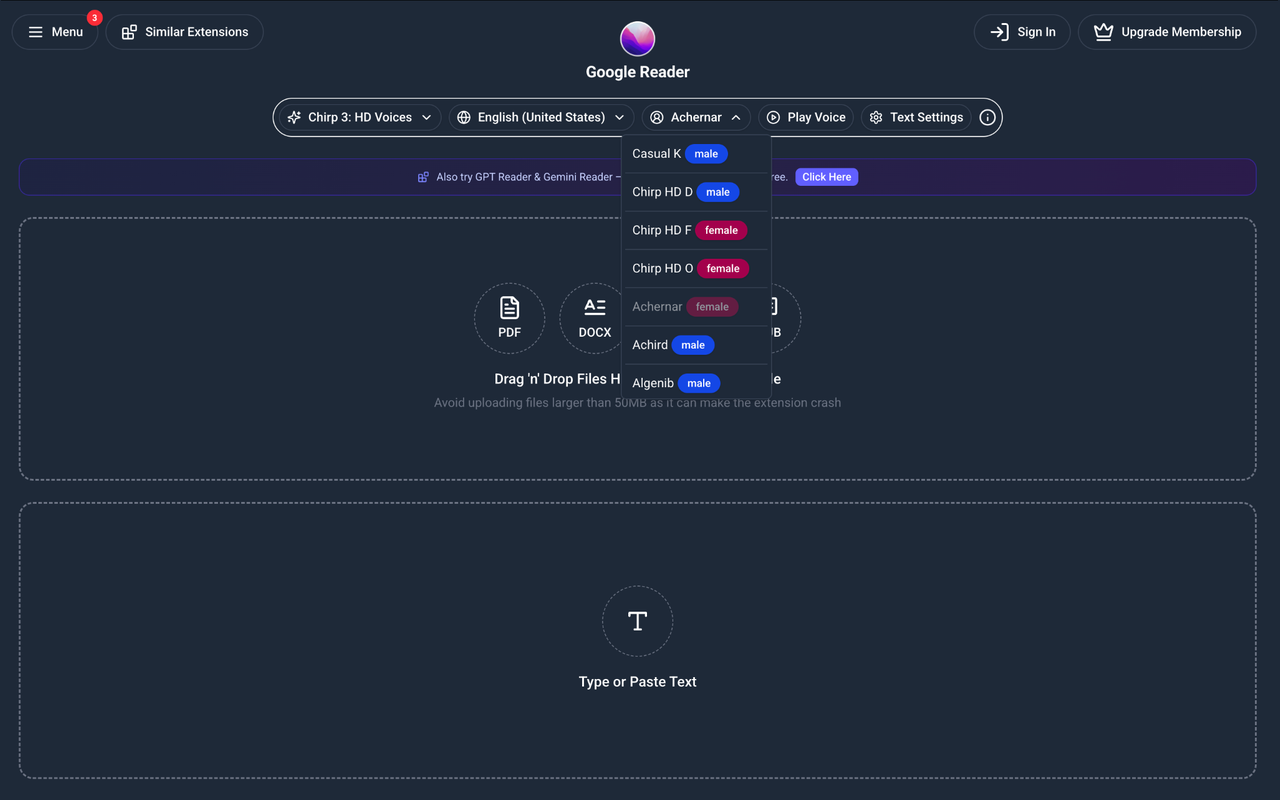Expand the Chirp 3: HD Voices dropdown
Screen dimensions: 1280x800
tap(359, 117)
